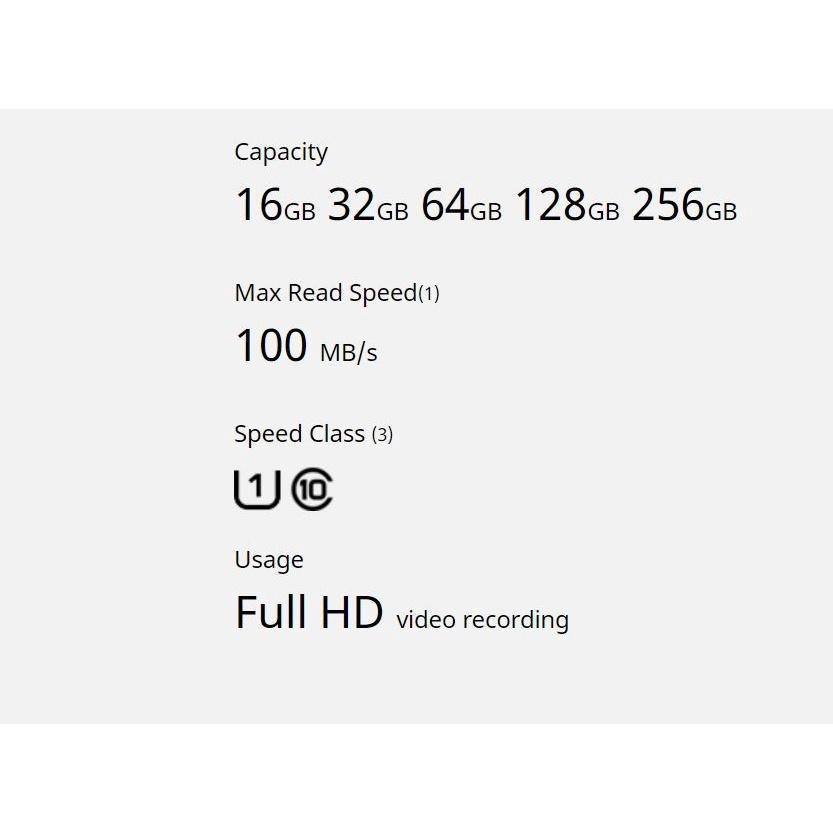Pick the 64GB capacity option
833x833 pixels.
click(461, 205)
